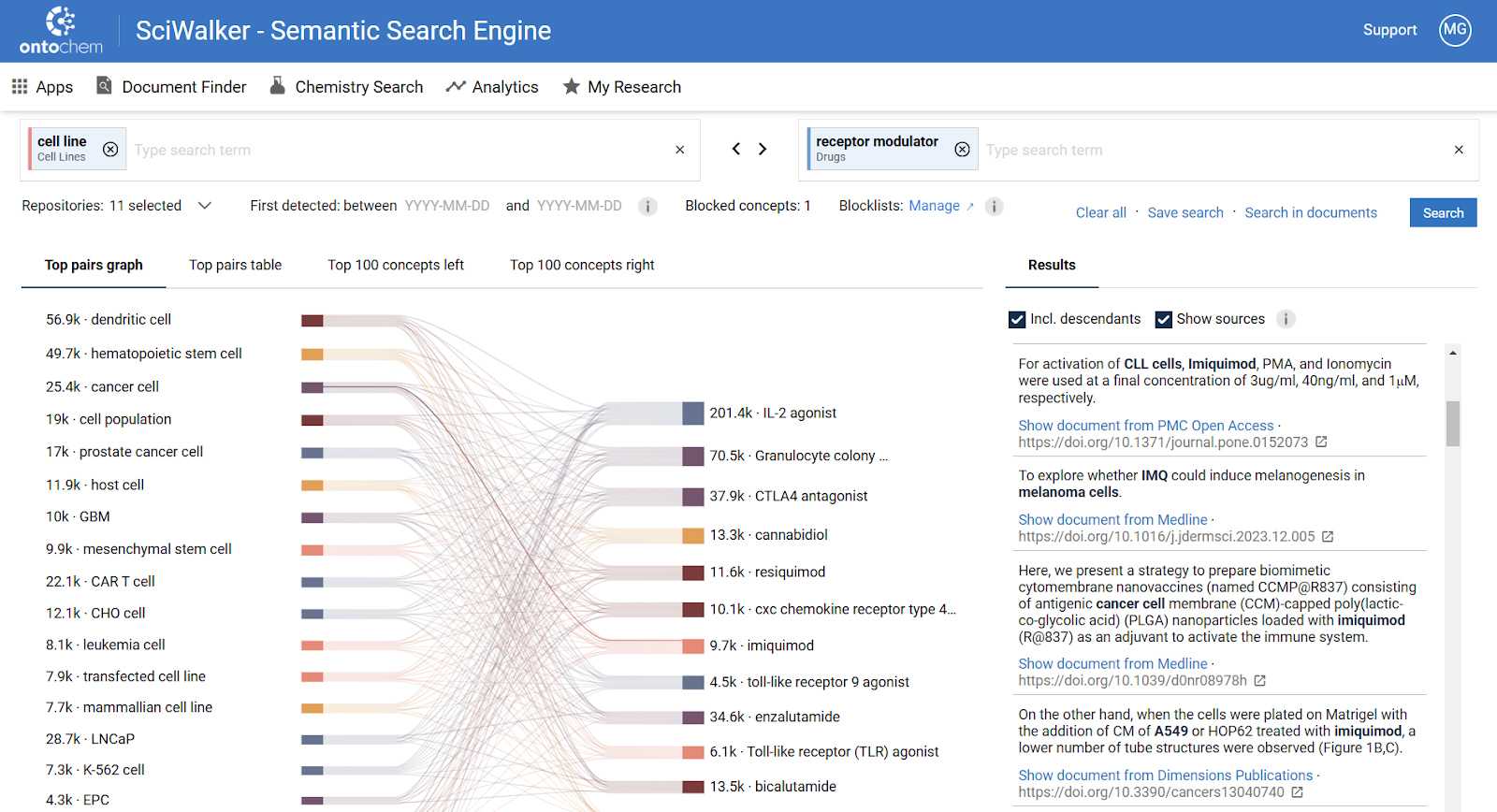Select the bicalutamide label
The width and height of the screenshot is (1497, 812).
[773, 787]
